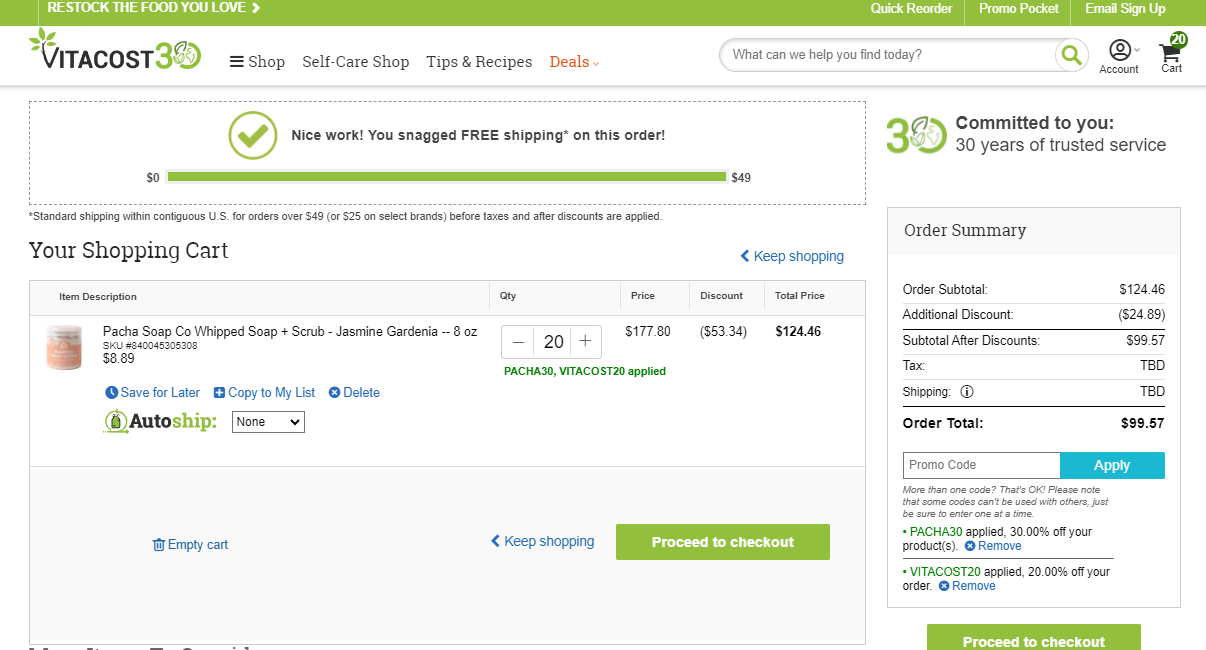Click the quantity field showing 20
The image size is (1206, 650).
click(x=552, y=342)
